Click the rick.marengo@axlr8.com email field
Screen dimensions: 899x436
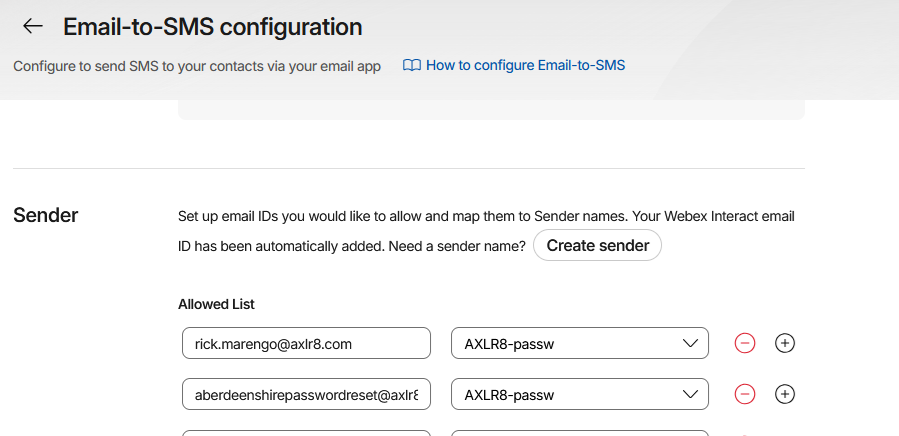[x=306, y=343]
